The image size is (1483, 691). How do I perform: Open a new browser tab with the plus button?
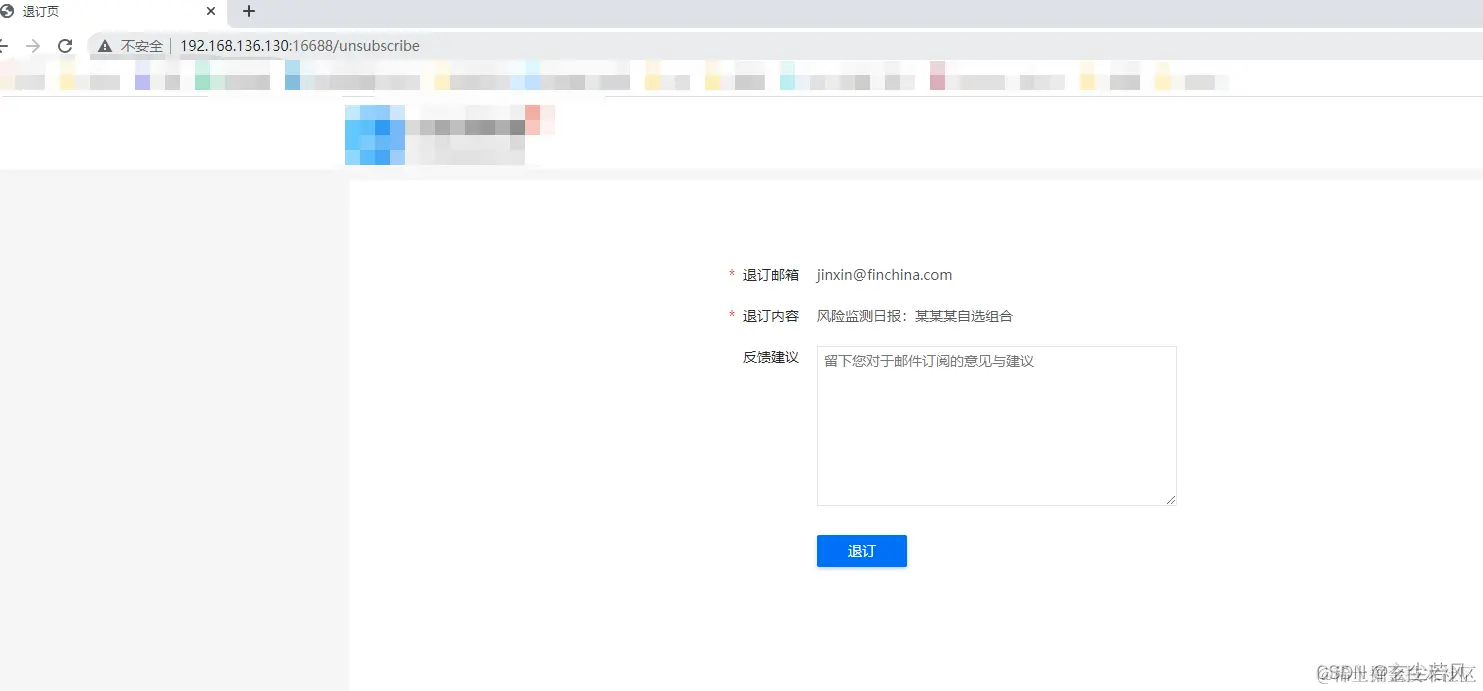point(247,12)
